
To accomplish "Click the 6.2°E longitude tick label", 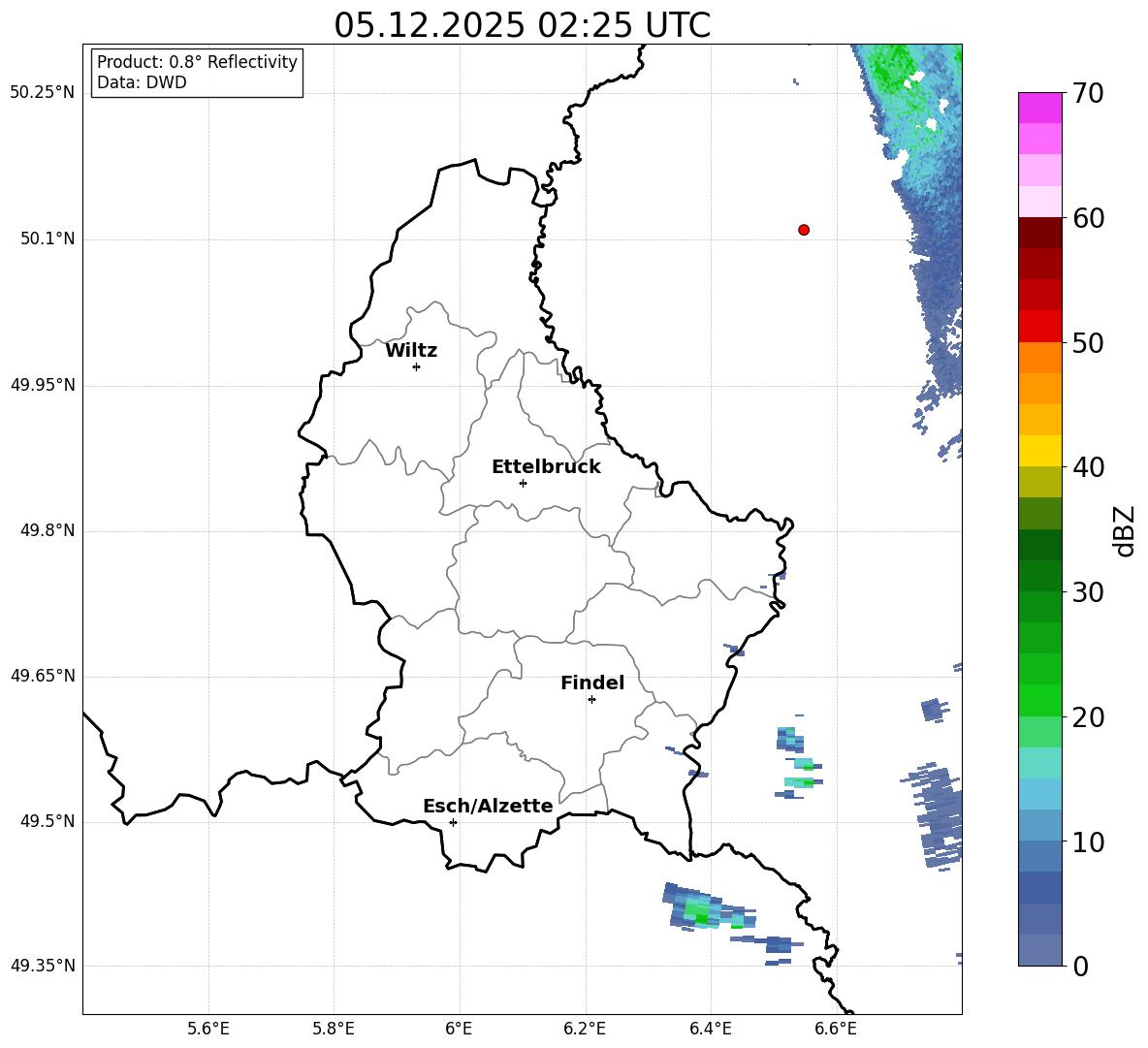I will click(x=585, y=1029).
